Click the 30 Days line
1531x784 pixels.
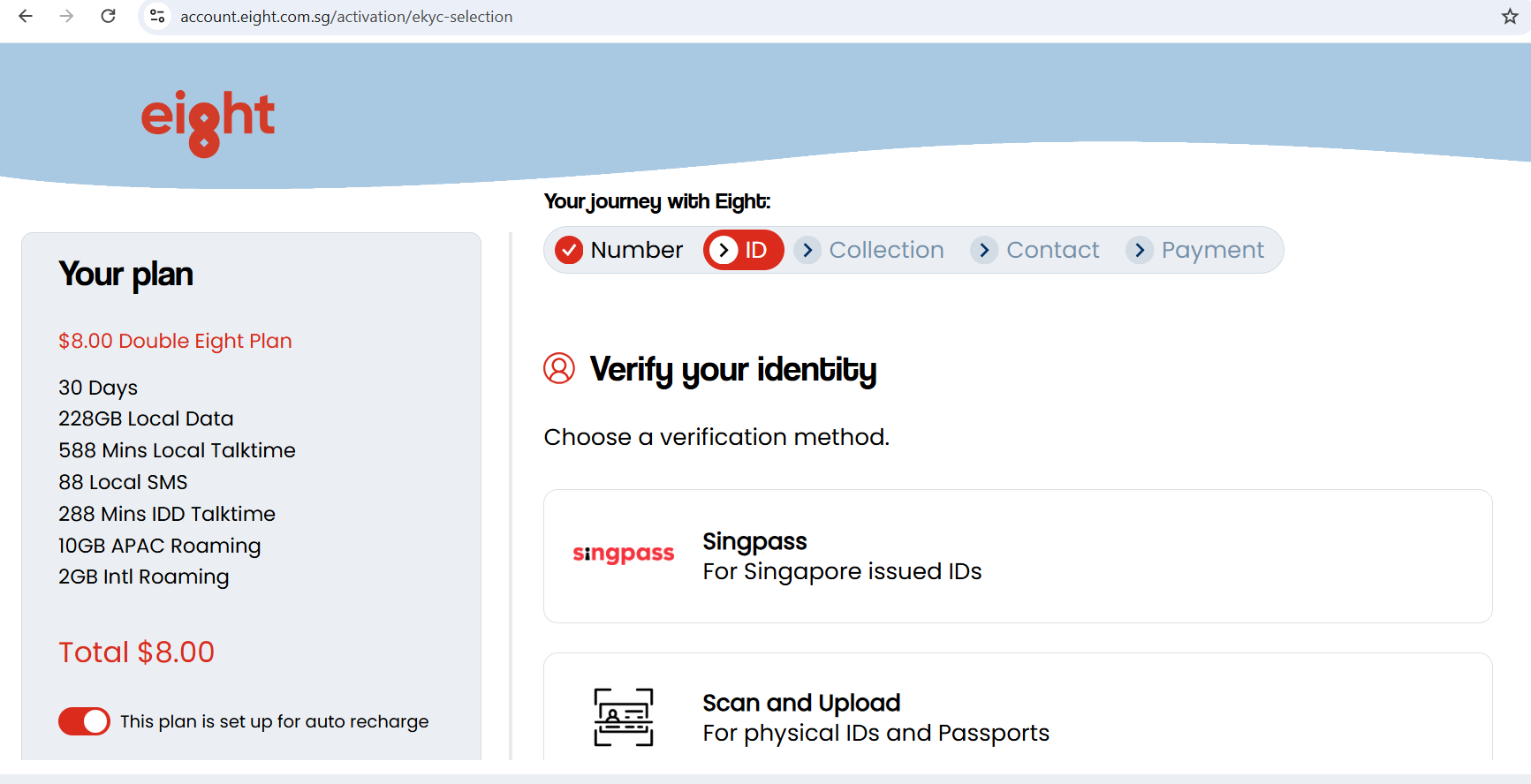click(x=98, y=388)
